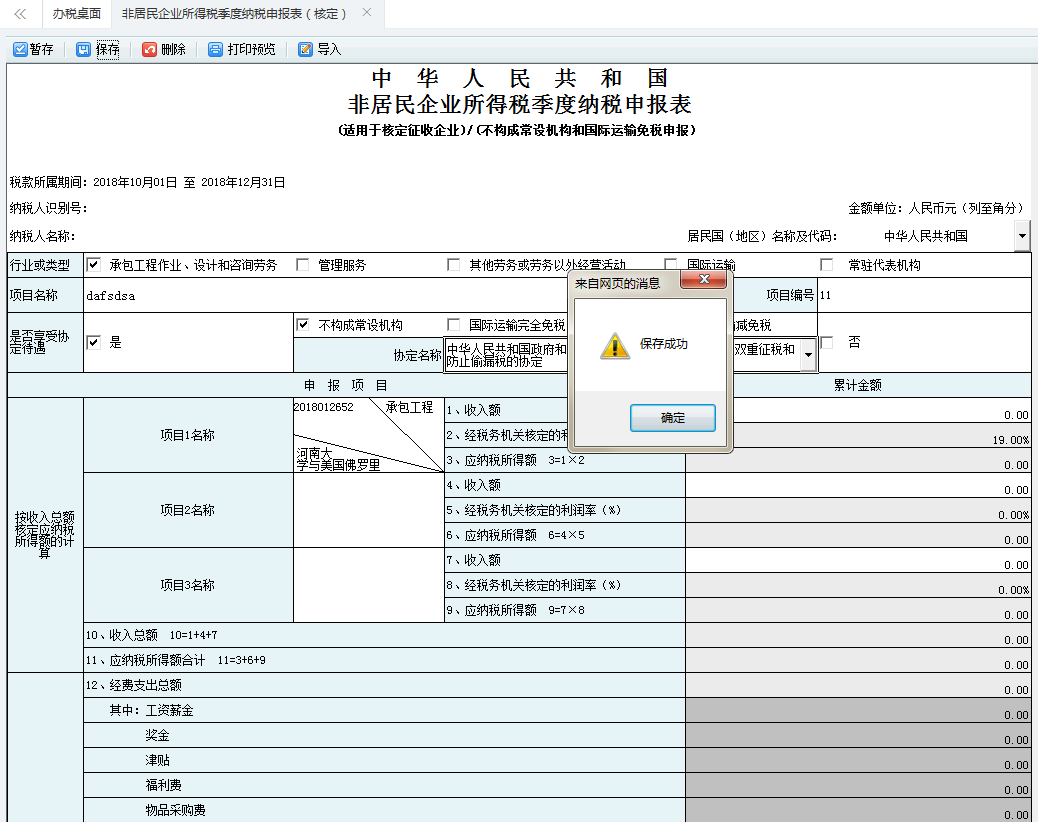The image size is (1038, 822).
Task: Open the 居民国（地区）名称及代码 dropdown
Action: 1022,234
